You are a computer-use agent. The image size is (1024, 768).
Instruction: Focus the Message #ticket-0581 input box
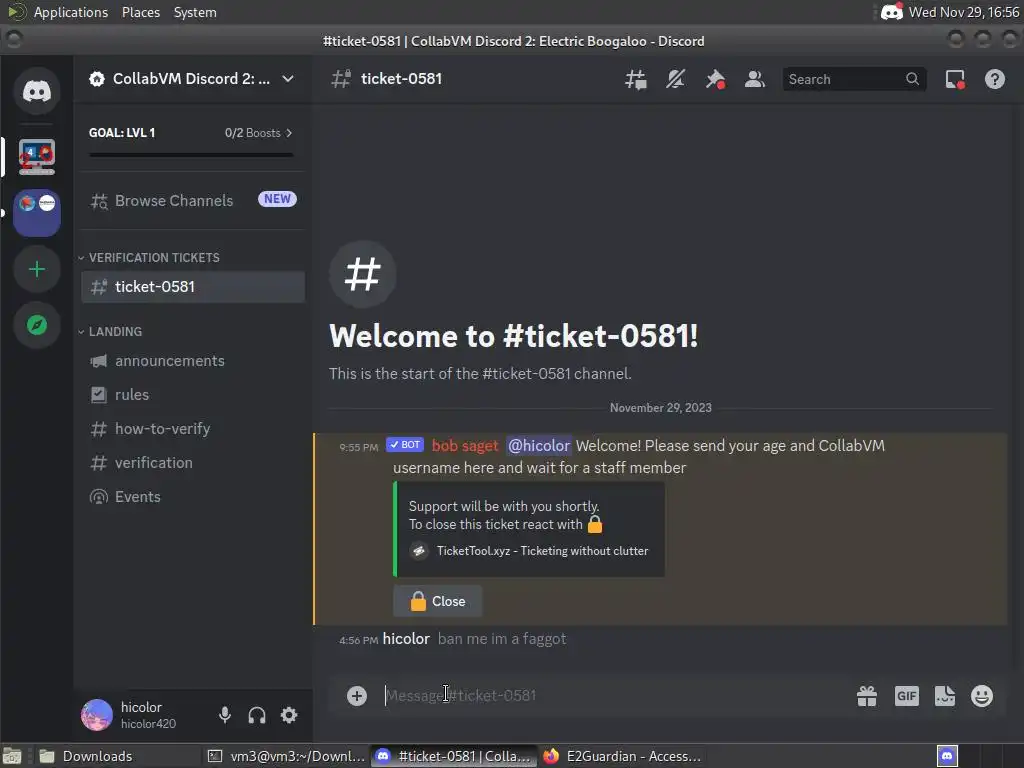point(614,696)
